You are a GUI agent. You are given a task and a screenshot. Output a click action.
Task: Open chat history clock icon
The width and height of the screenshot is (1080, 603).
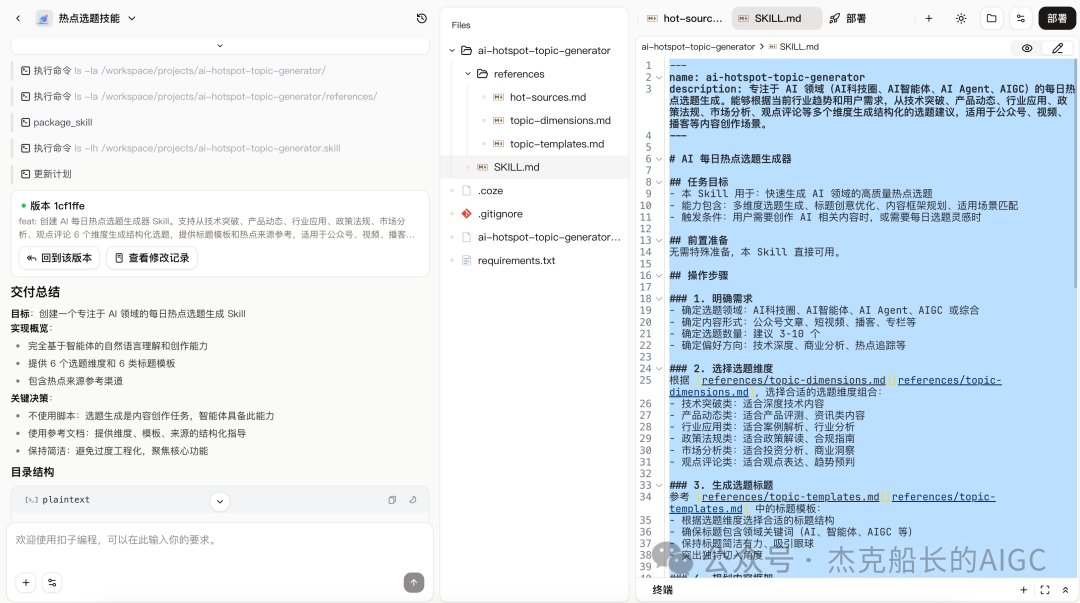(422, 19)
